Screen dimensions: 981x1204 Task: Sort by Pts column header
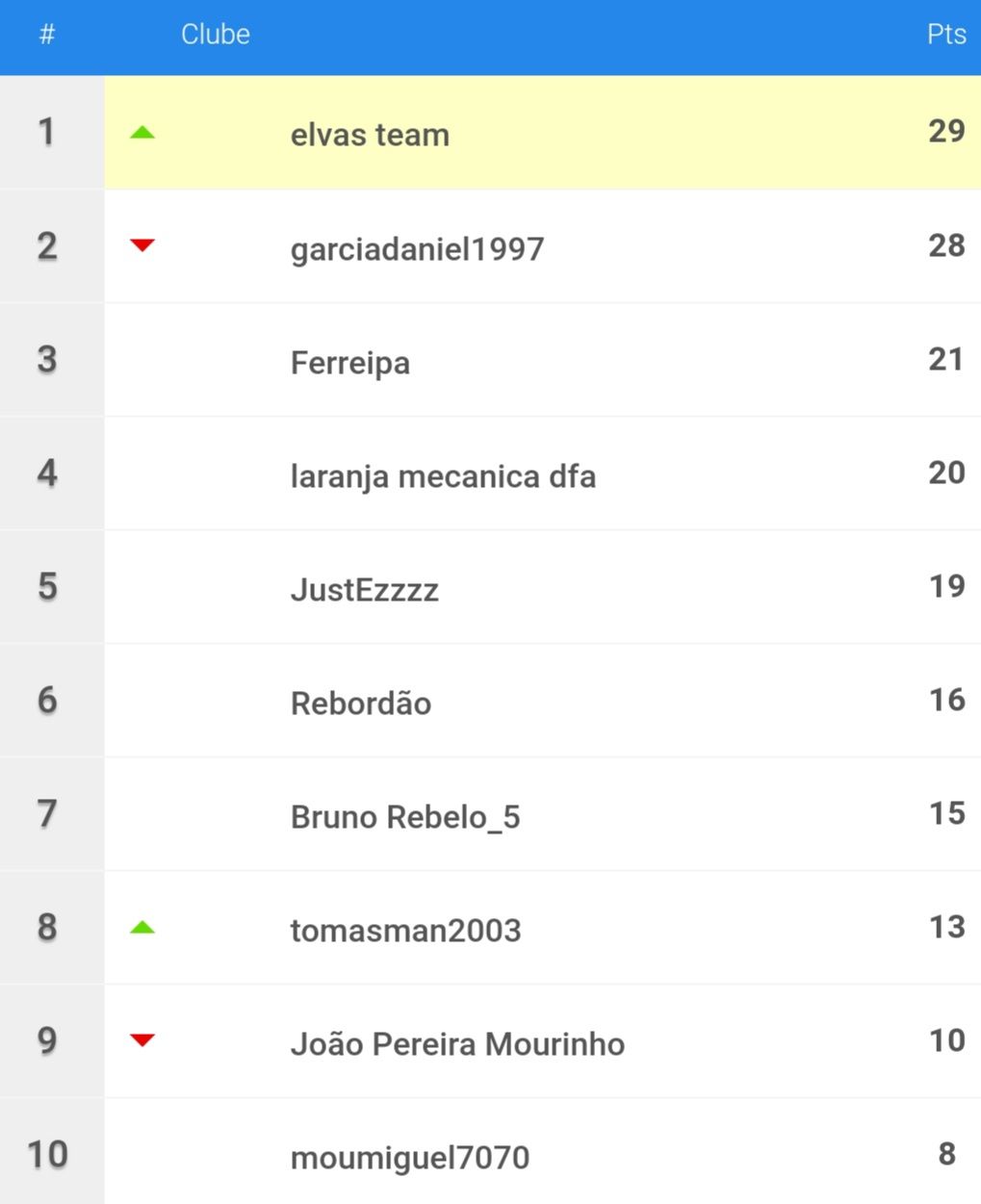946,35
